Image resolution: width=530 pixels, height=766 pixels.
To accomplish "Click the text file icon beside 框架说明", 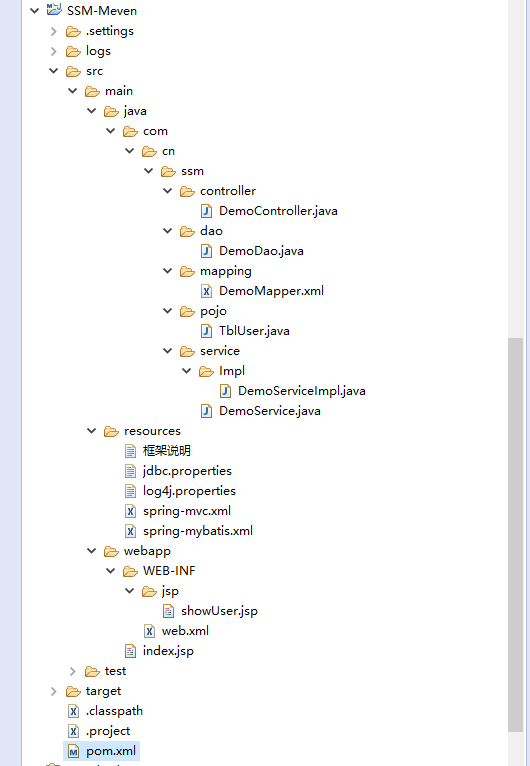I will tap(130, 451).
